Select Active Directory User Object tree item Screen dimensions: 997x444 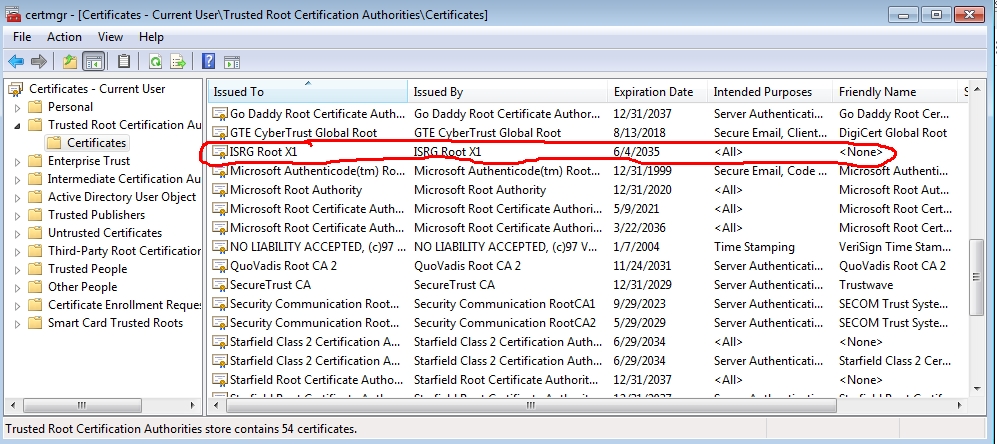point(122,197)
